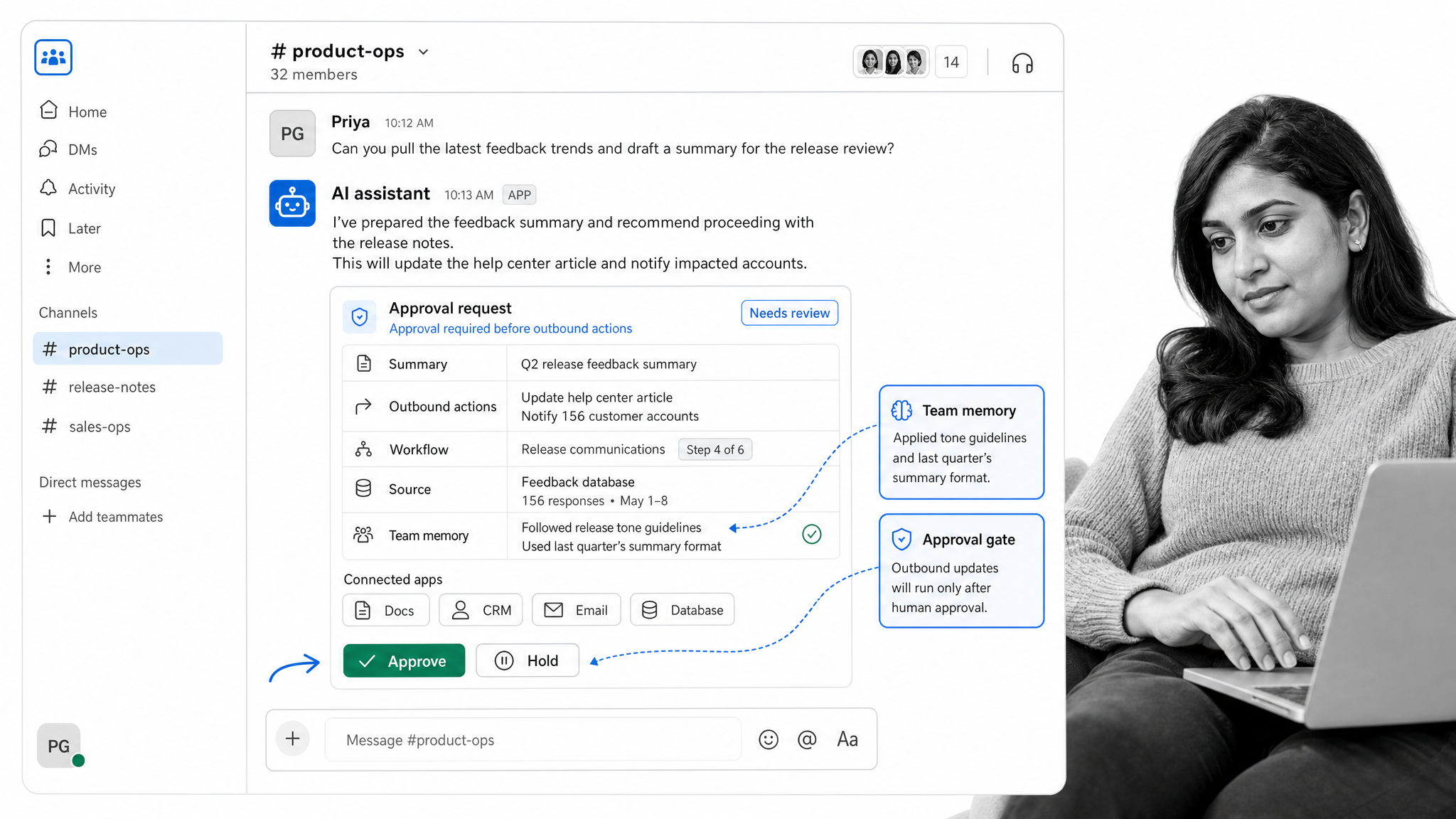Open the Database connected app chip
The width and height of the screenshot is (1456, 819).
coord(682,610)
